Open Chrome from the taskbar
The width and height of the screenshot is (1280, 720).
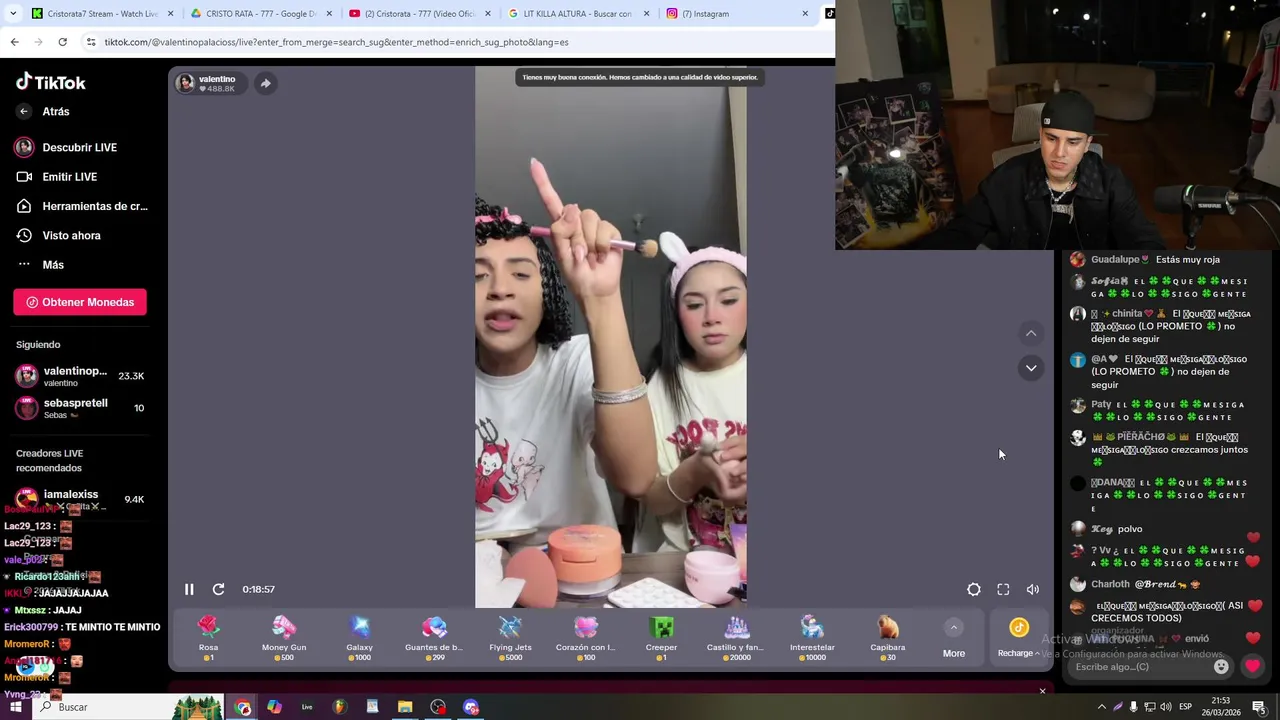coord(243,707)
